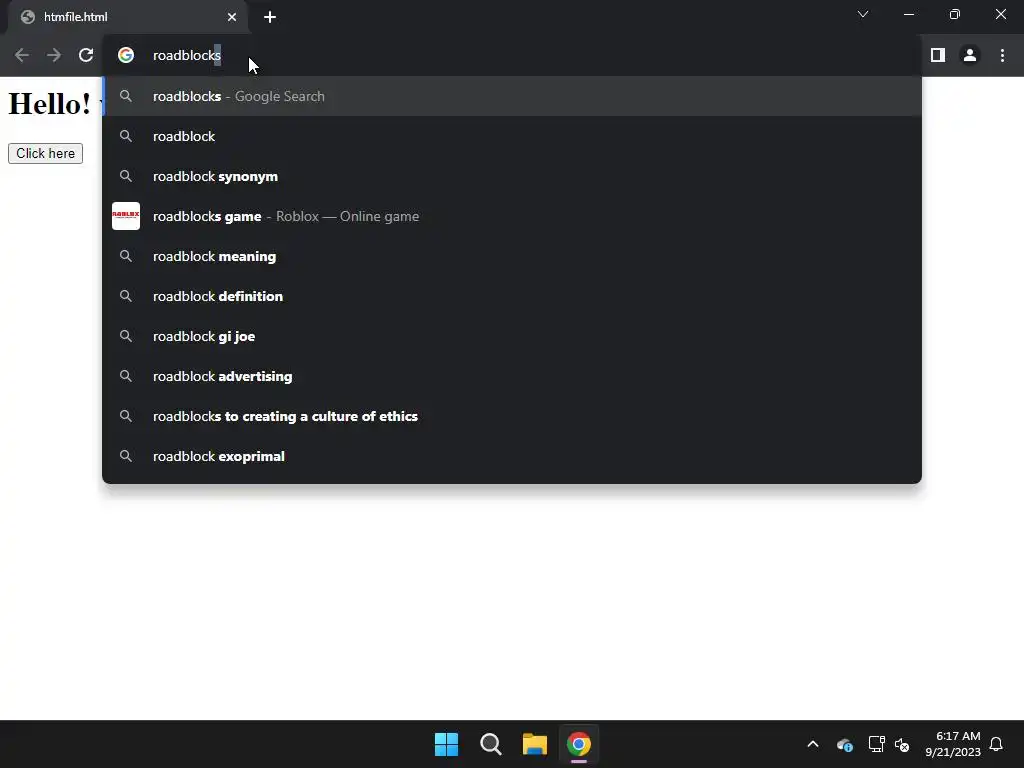
Task: Click the OneDrive cloud tray icon
Action: 844,744
